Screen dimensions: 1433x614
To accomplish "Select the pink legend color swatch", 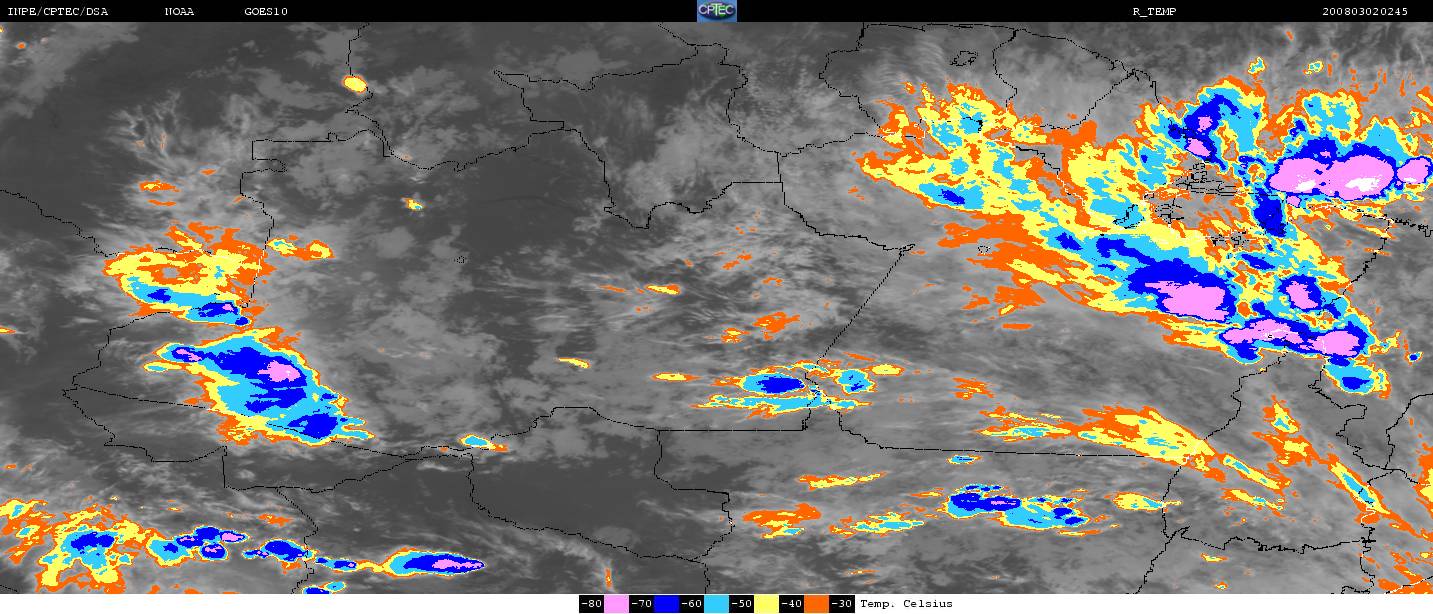I will (616, 604).
